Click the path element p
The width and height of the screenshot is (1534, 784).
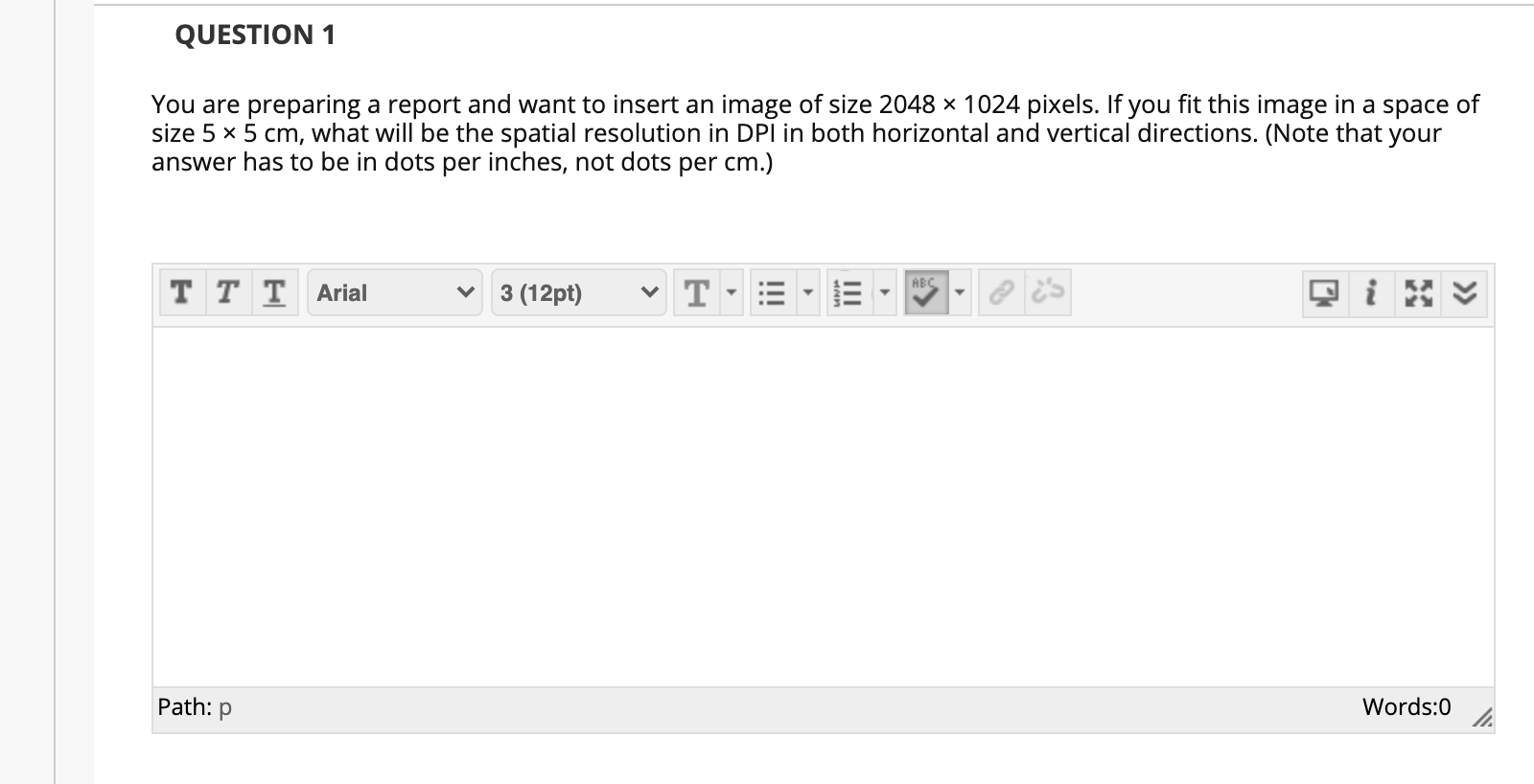225,708
